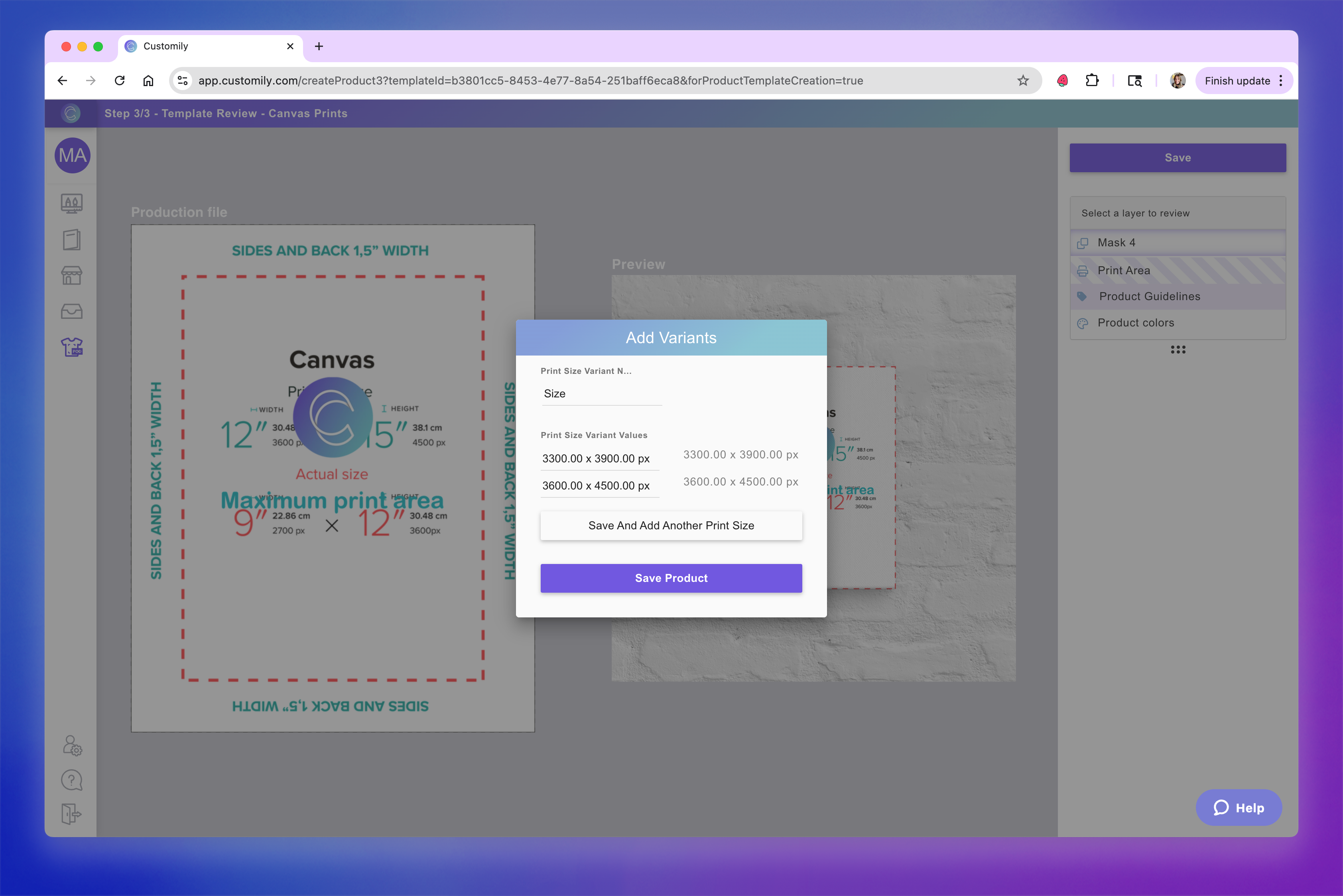Select the Print Area layer
Screen dimensions: 1343x896
pyautogui.click(x=1178, y=271)
